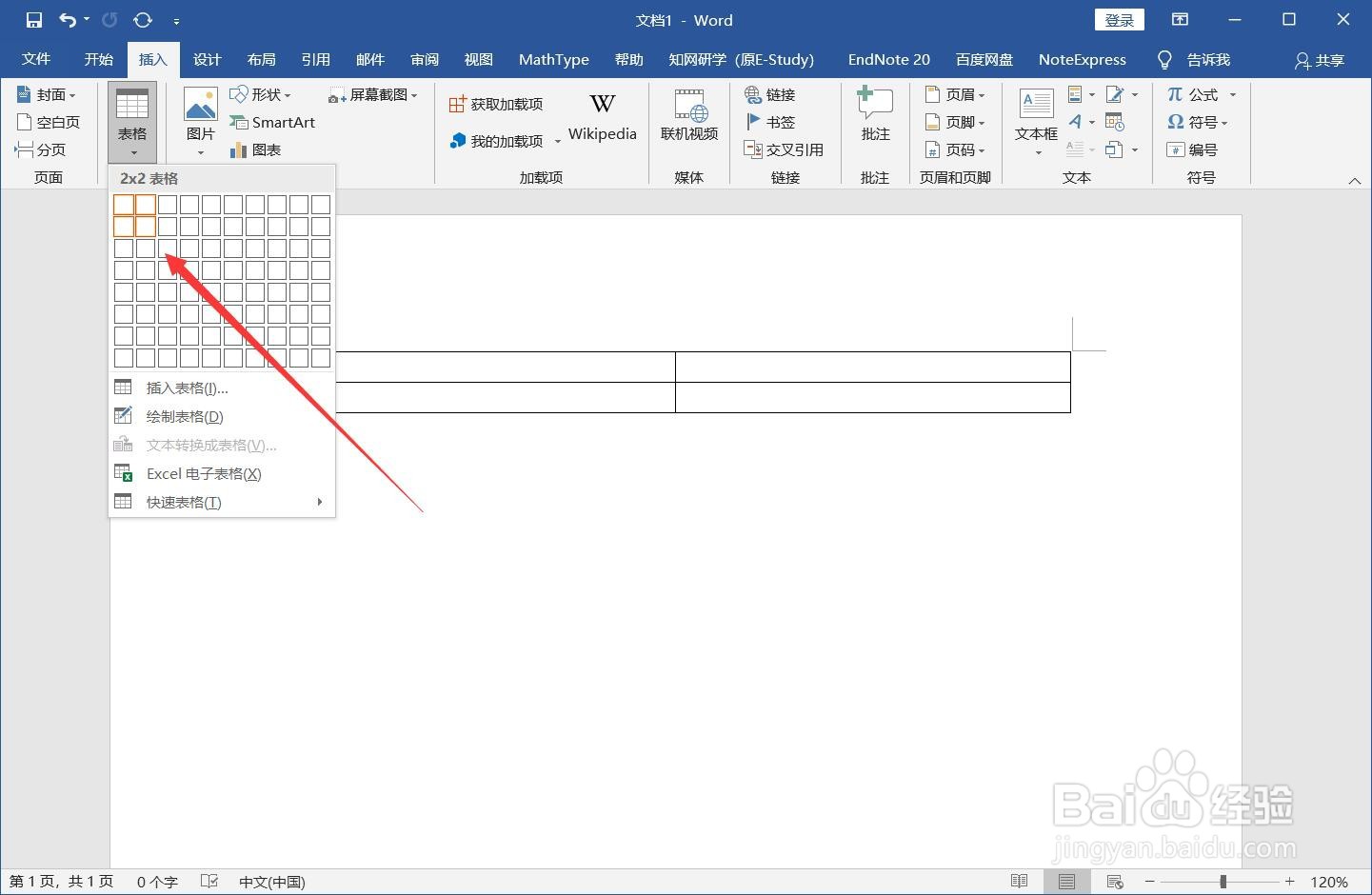Zoom in with the plus button
The image size is (1372, 895).
point(1289,882)
